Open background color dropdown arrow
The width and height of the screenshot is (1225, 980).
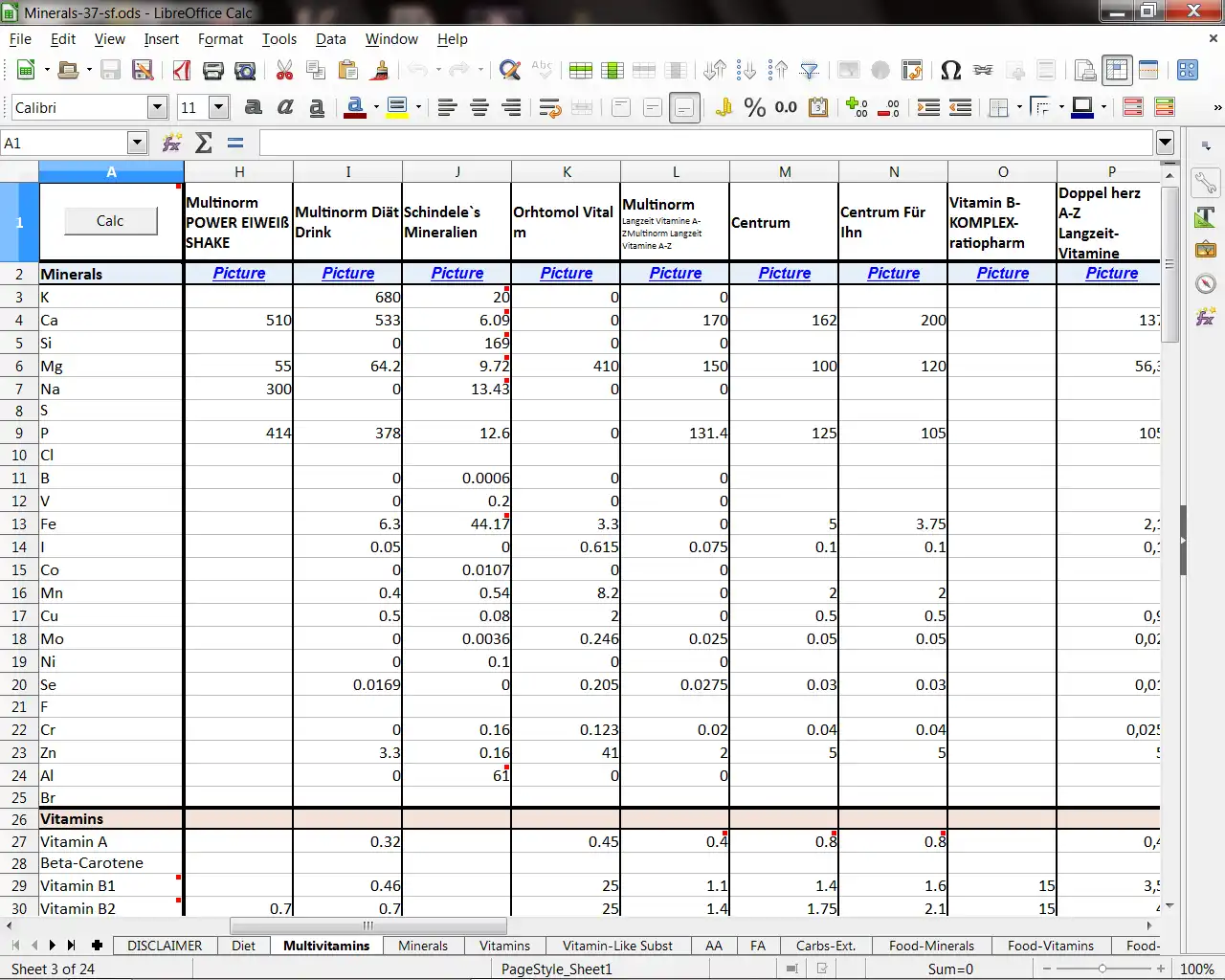[x=418, y=107]
